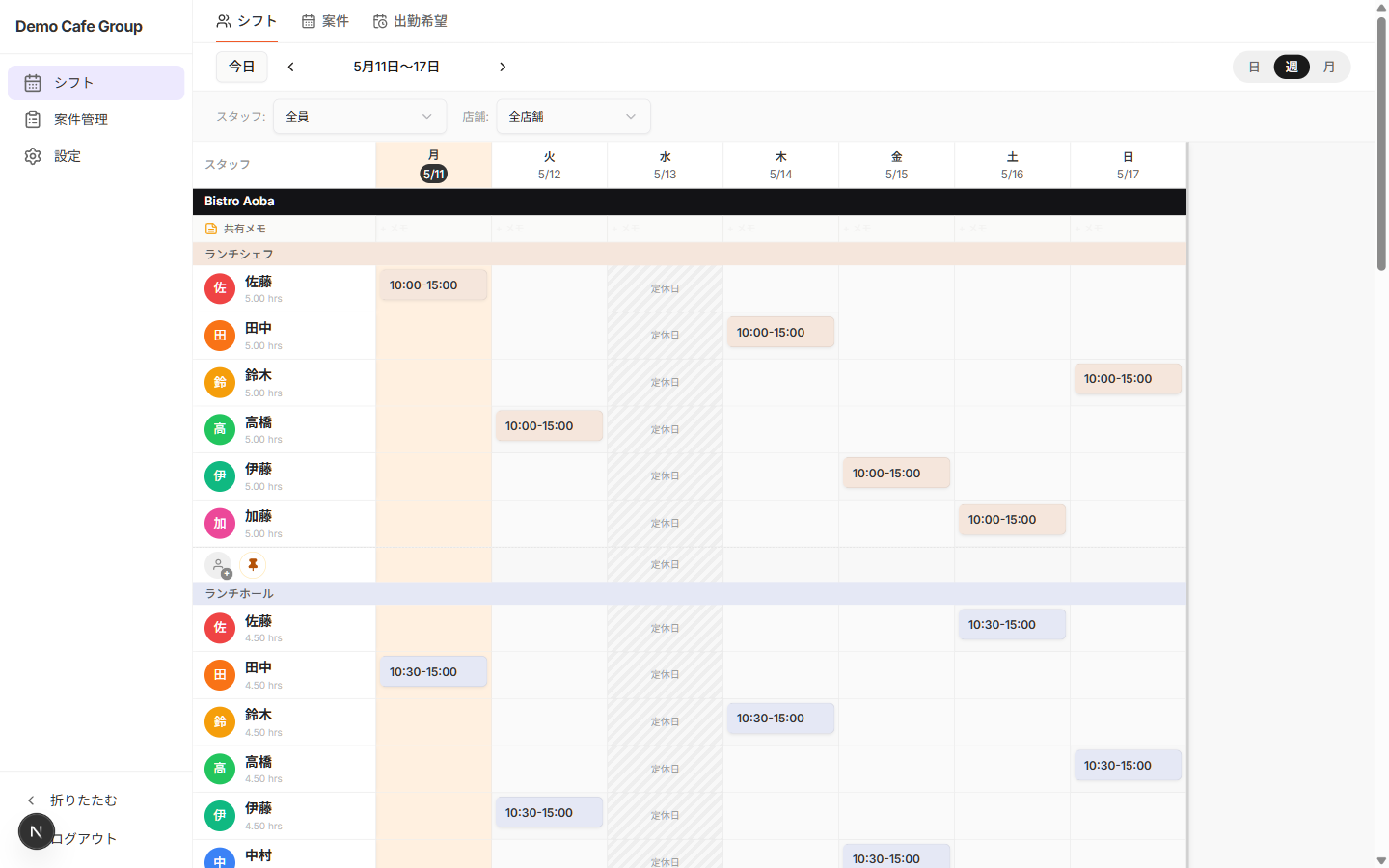Open 高橋's 10:30-15:00 shift on 5/17

click(x=1128, y=766)
